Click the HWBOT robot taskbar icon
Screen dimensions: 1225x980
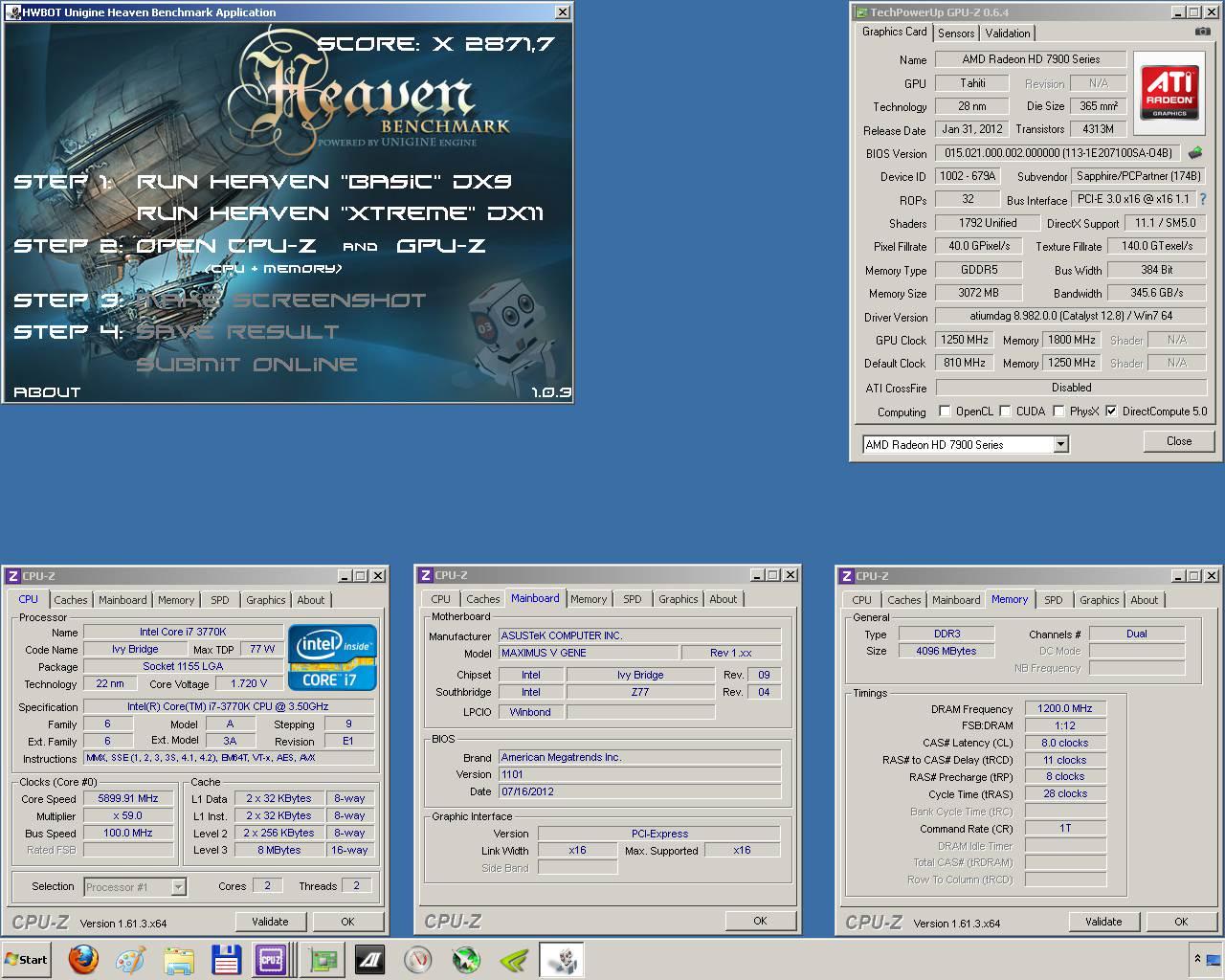click(x=562, y=959)
